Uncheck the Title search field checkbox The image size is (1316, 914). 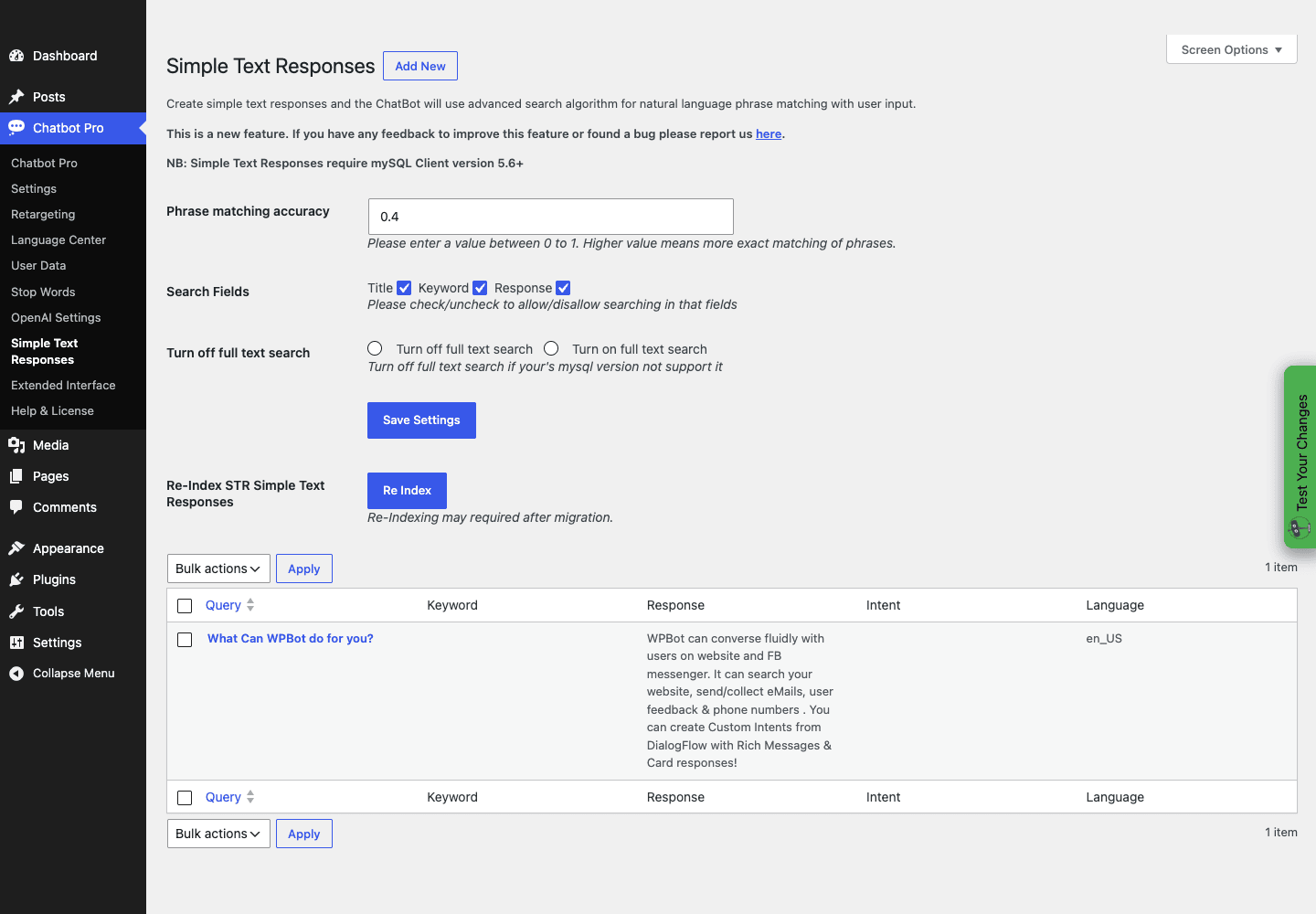(404, 288)
